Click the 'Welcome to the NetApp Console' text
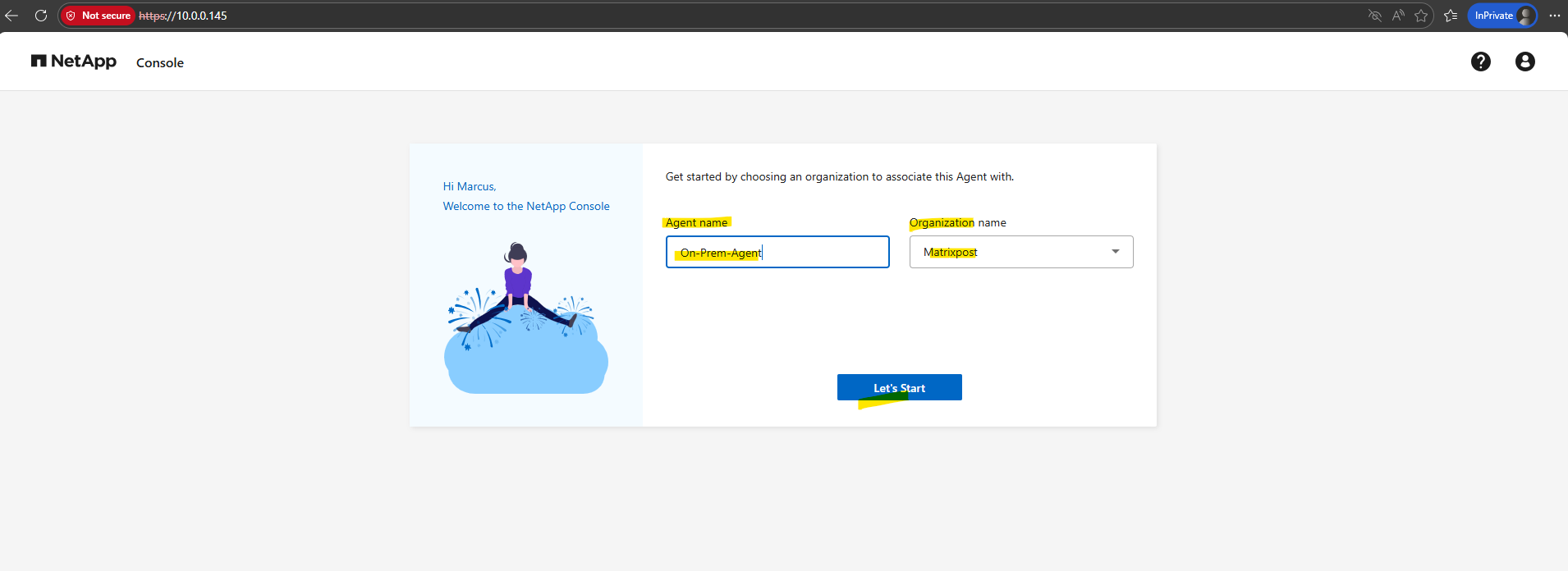Viewport: 1568px width, 571px height. [x=526, y=206]
